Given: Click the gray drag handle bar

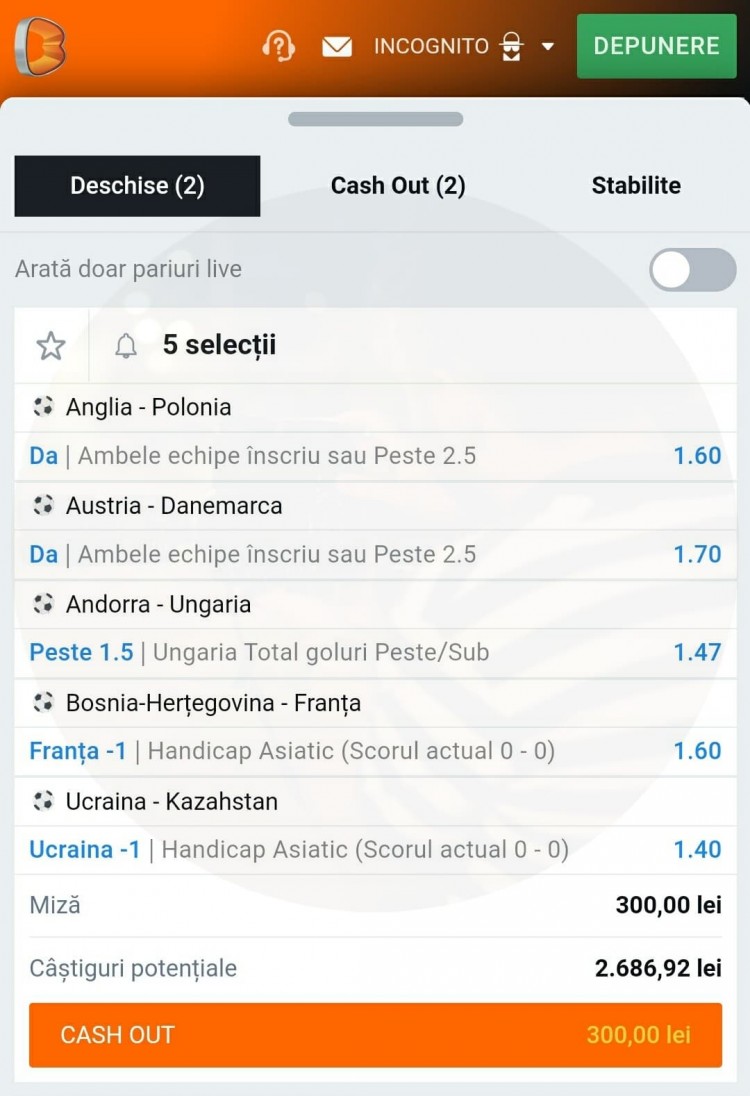Looking at the screenshot, I should click(375, 119).
